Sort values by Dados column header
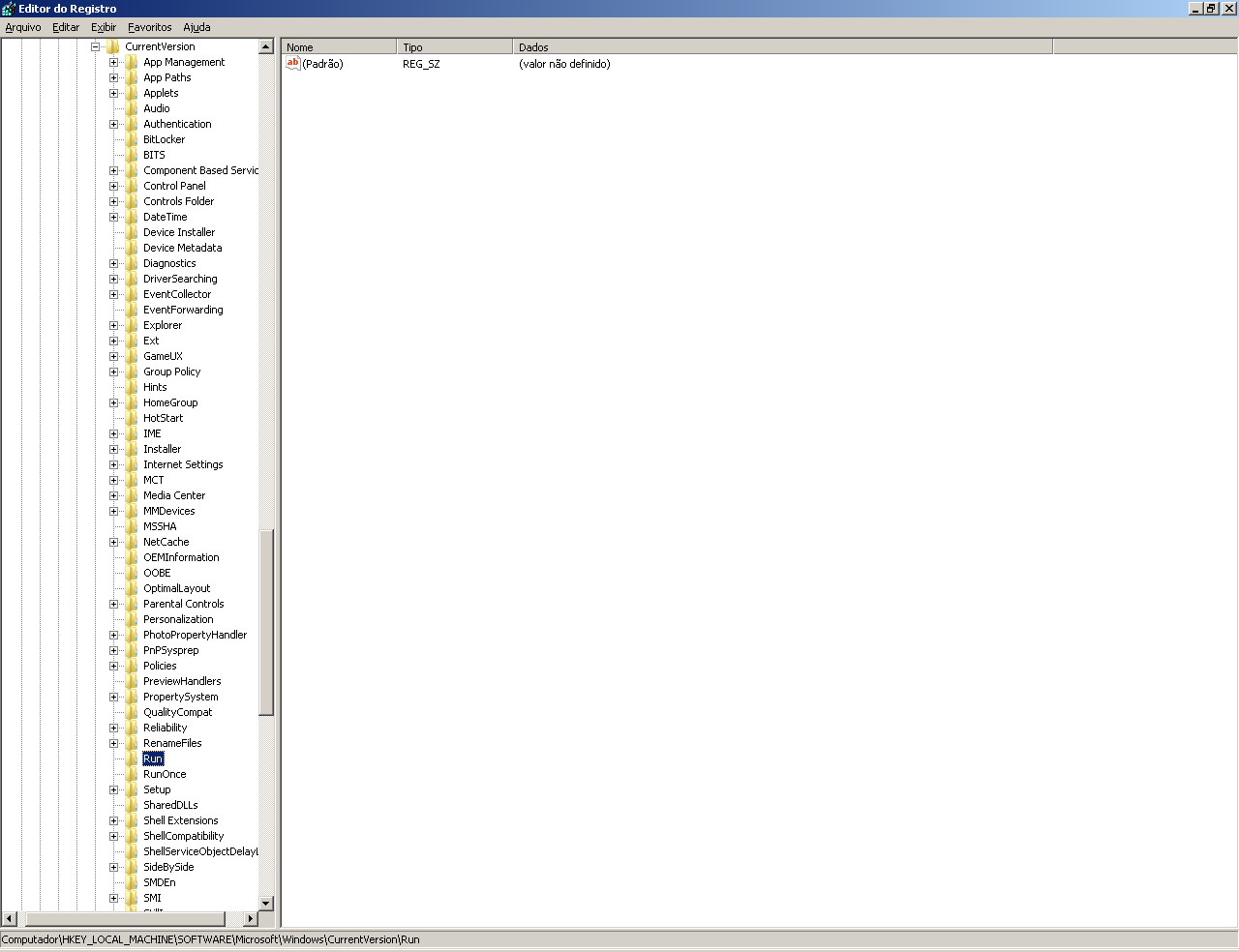This screenshot has height=952, width=1239. (x=782, y=46)
